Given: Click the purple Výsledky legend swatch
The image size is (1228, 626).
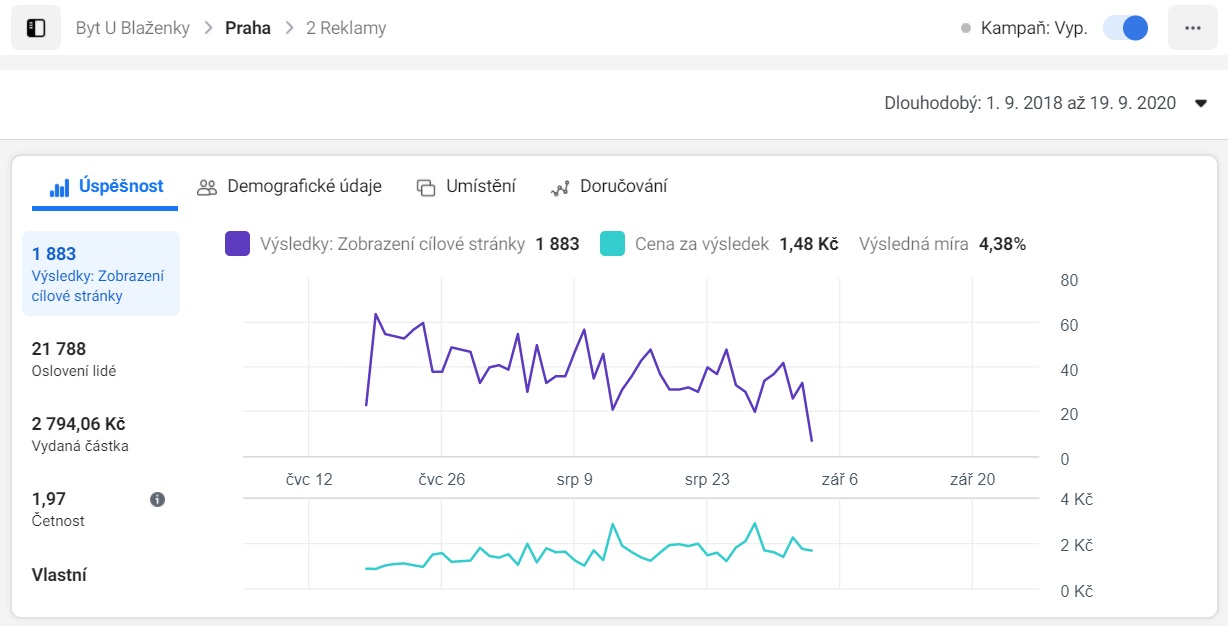Looking at the screenshot, I should [237, 243].
